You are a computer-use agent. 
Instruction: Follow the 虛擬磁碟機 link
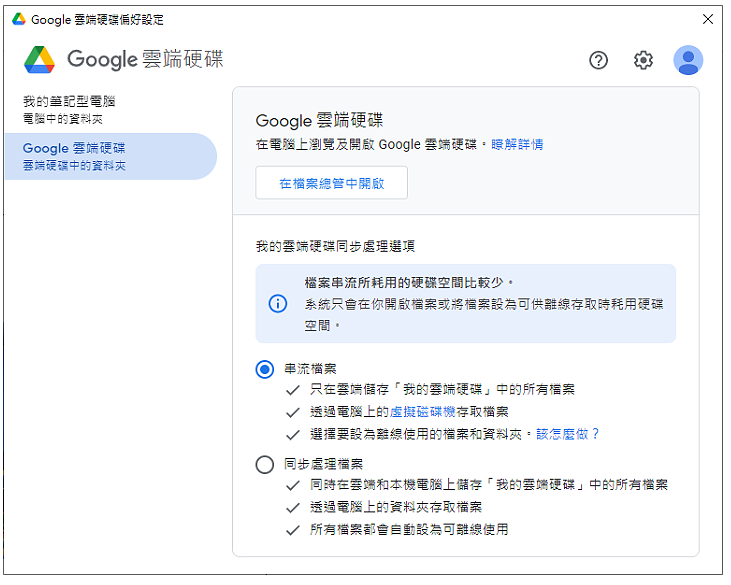[423, 412]
